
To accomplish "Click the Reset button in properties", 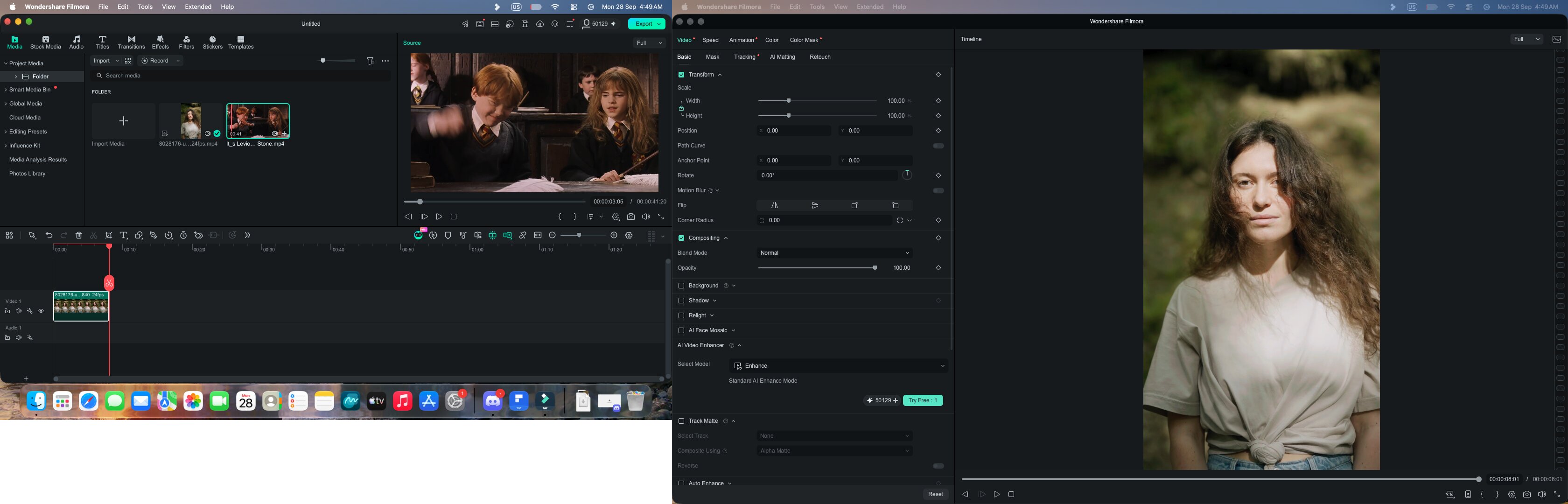I will click(x=935, y=494).
